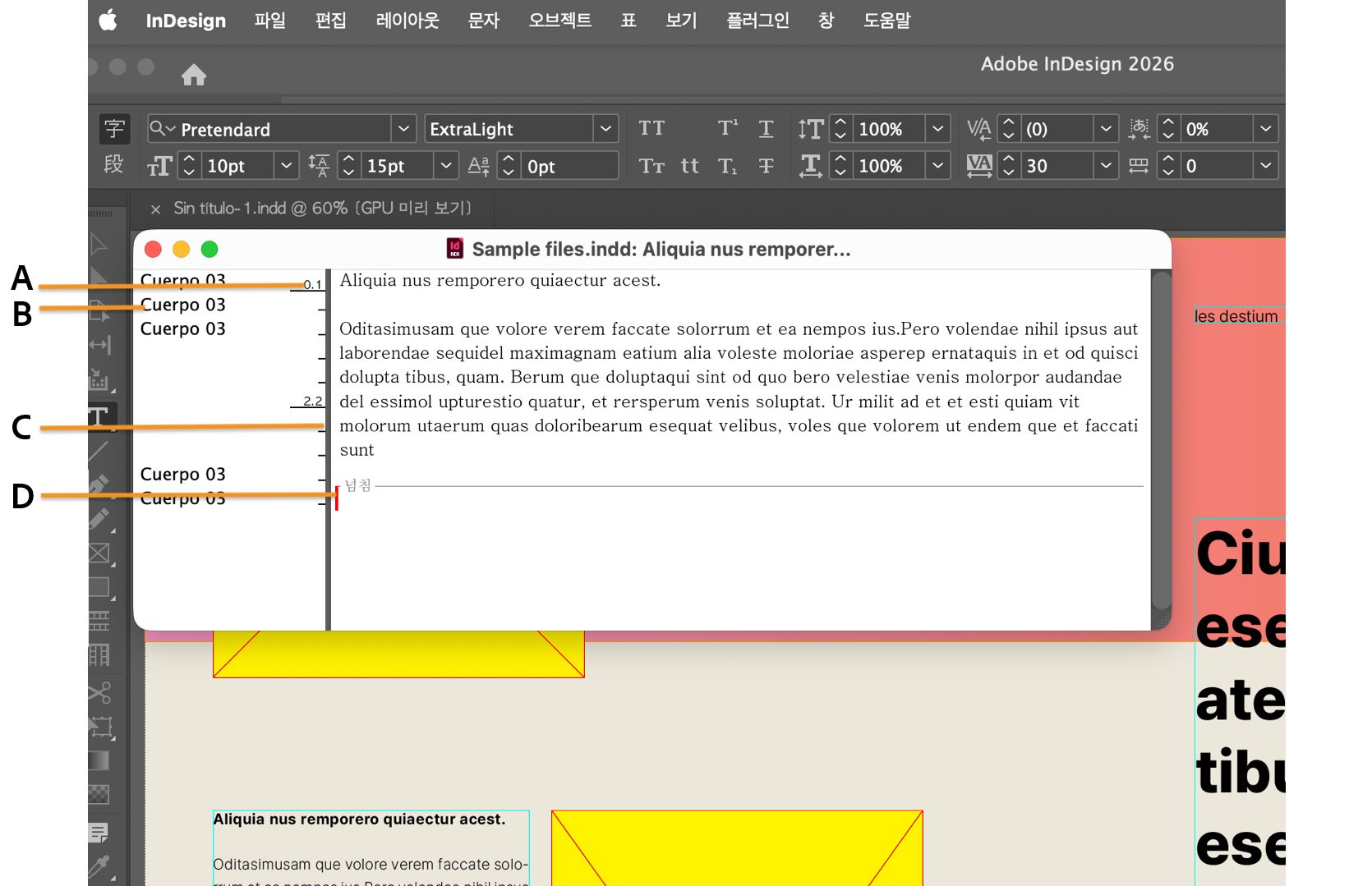Toggle lowercase tt formatting
This screenshot has height=886, width=1372.
tap(690, 166)
